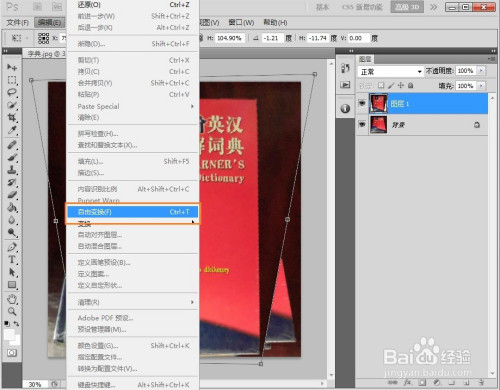This screenshot has height=390, width=500.
Task: Select the Zoom tool
Action: [x=12, y=312]
